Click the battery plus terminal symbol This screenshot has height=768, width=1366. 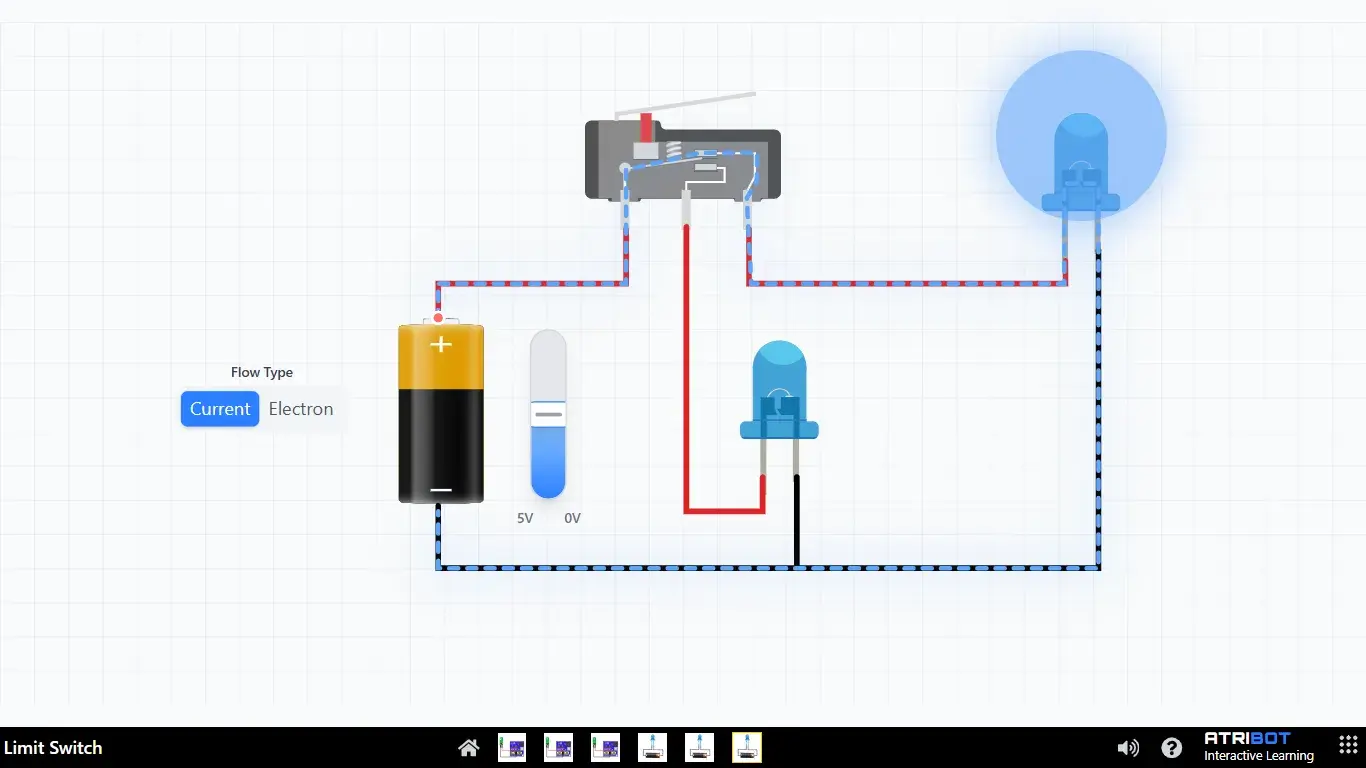441,345
